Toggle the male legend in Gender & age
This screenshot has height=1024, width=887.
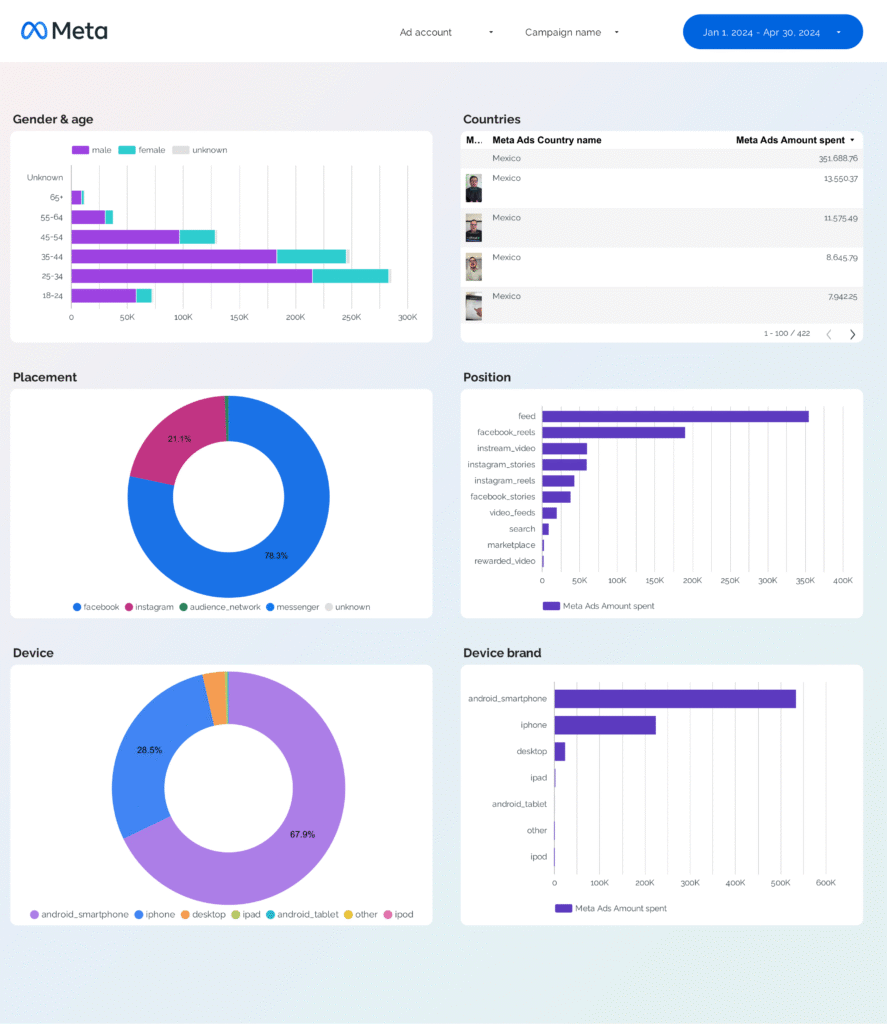pyautogui.click(x=91, y=150)
